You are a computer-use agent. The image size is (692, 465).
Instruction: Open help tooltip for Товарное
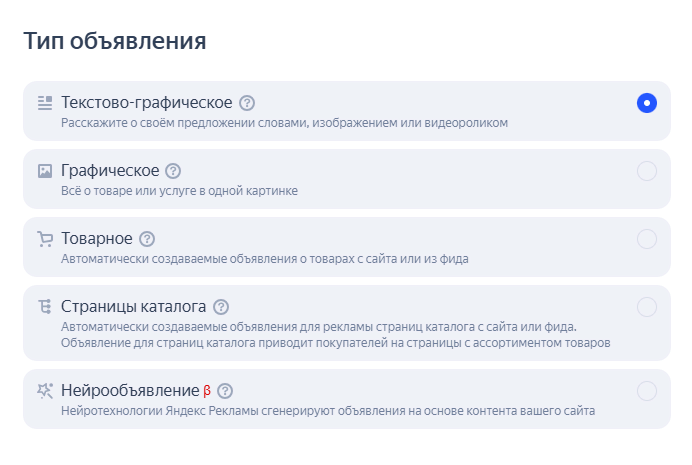click(x=147, y=239)
